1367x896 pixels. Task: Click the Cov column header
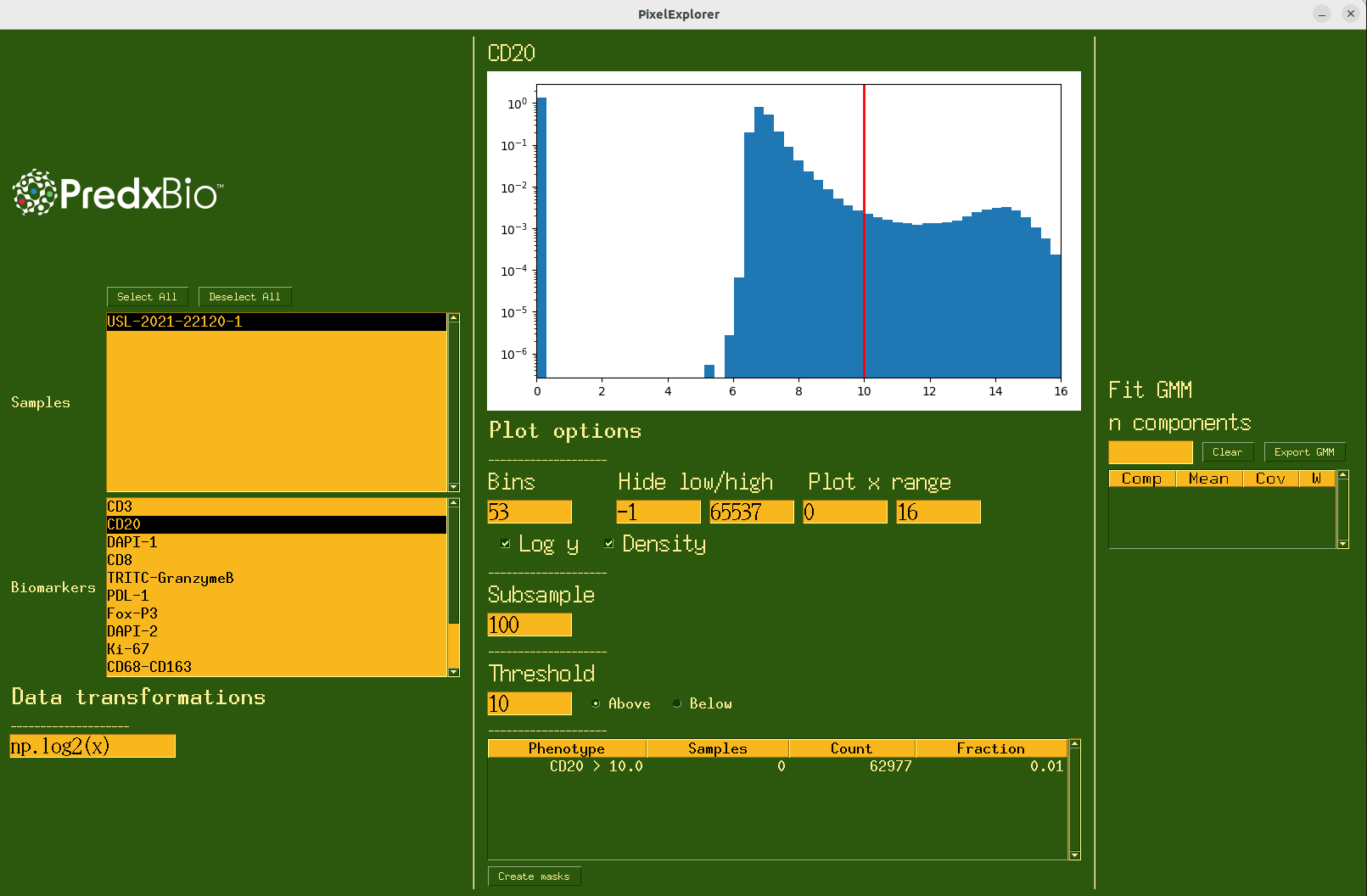point(1271,479)
